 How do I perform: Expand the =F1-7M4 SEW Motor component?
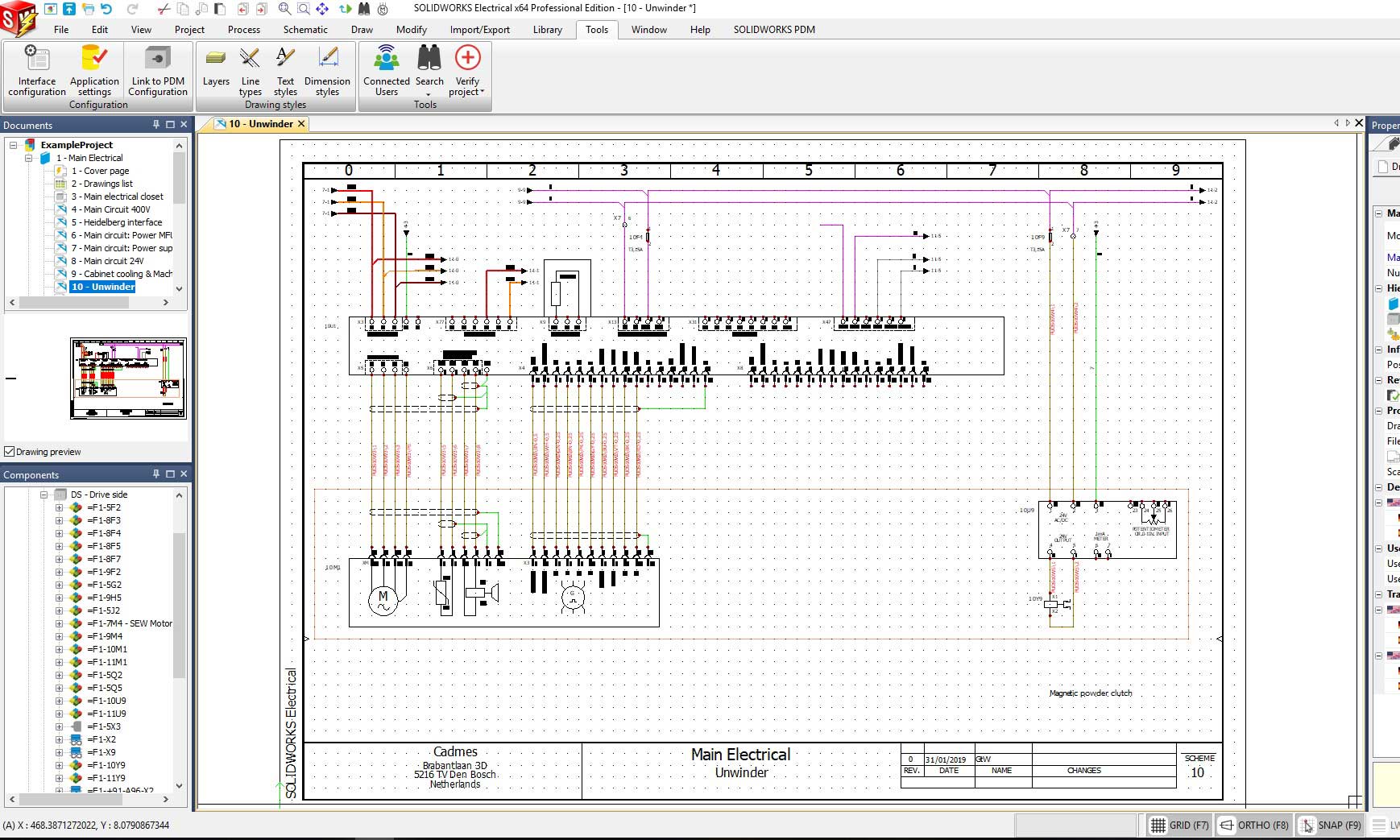pos(59,623)
